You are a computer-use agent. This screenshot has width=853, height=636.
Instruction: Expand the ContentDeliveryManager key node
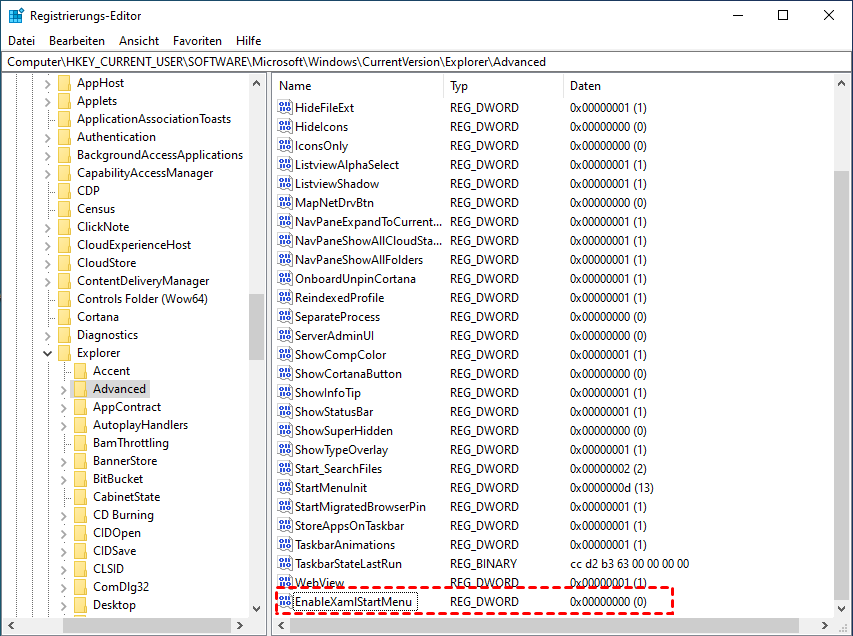(47, 281)
